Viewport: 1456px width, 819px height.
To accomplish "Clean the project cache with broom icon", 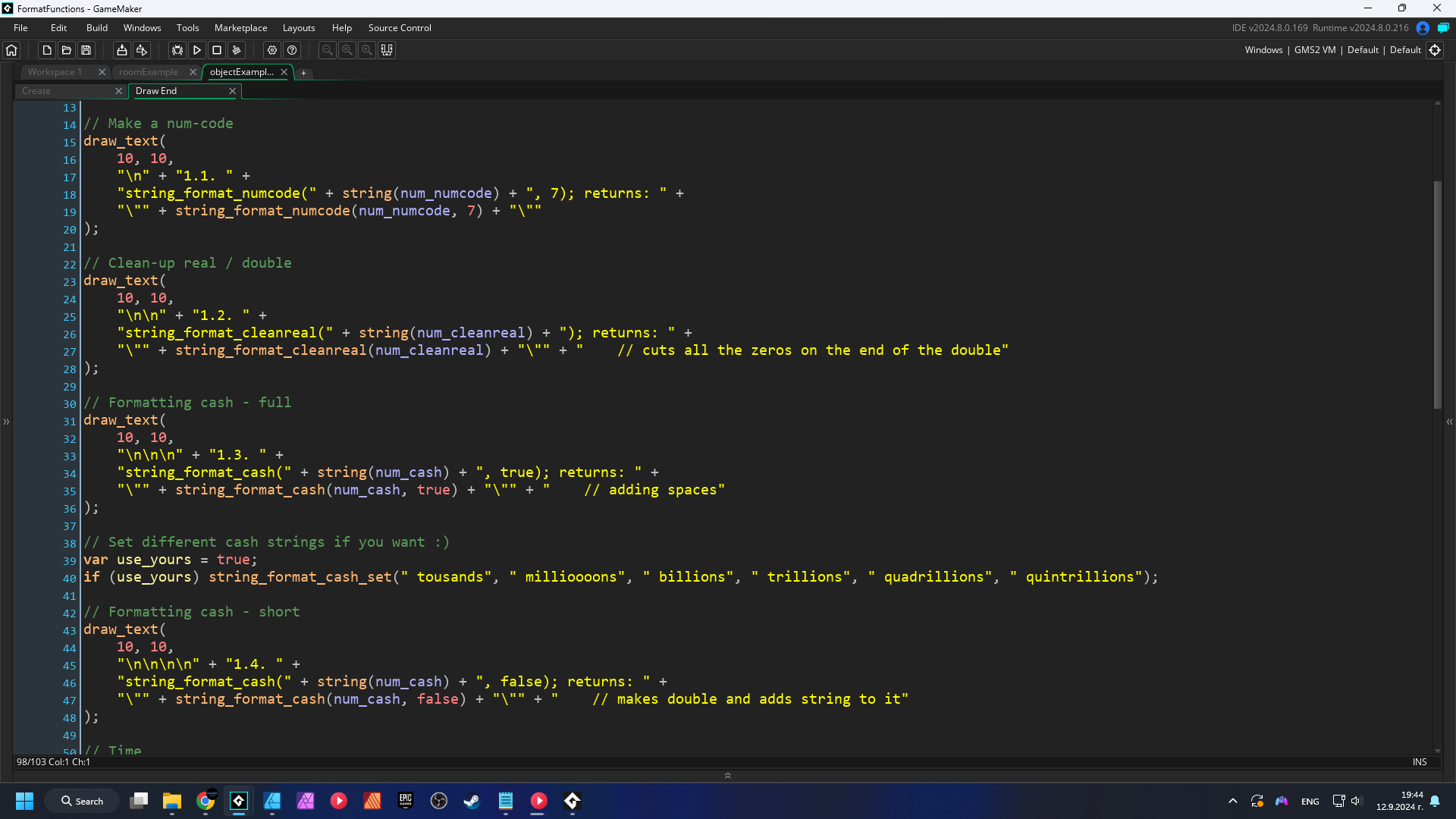I will tap(237, 50).
